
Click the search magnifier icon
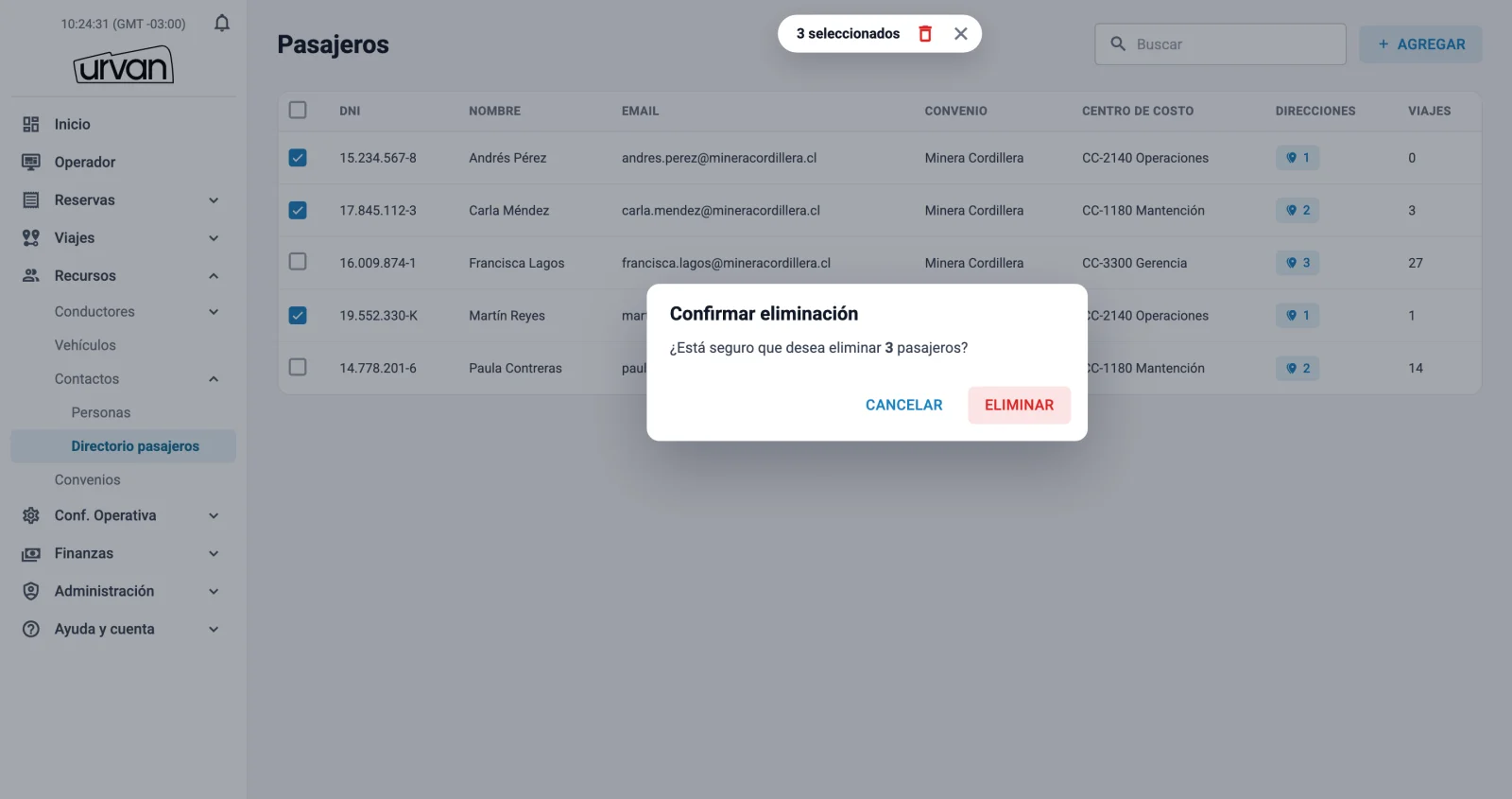coord(1118,43)
